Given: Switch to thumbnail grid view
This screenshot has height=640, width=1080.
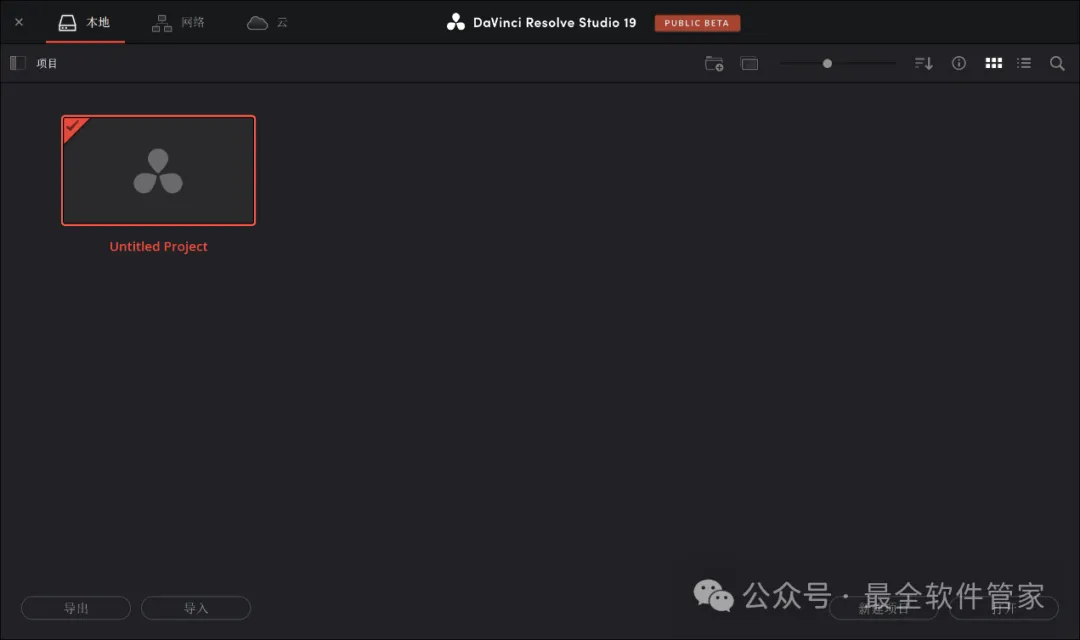Looking at the screenshot, I should tap(993, 63).
